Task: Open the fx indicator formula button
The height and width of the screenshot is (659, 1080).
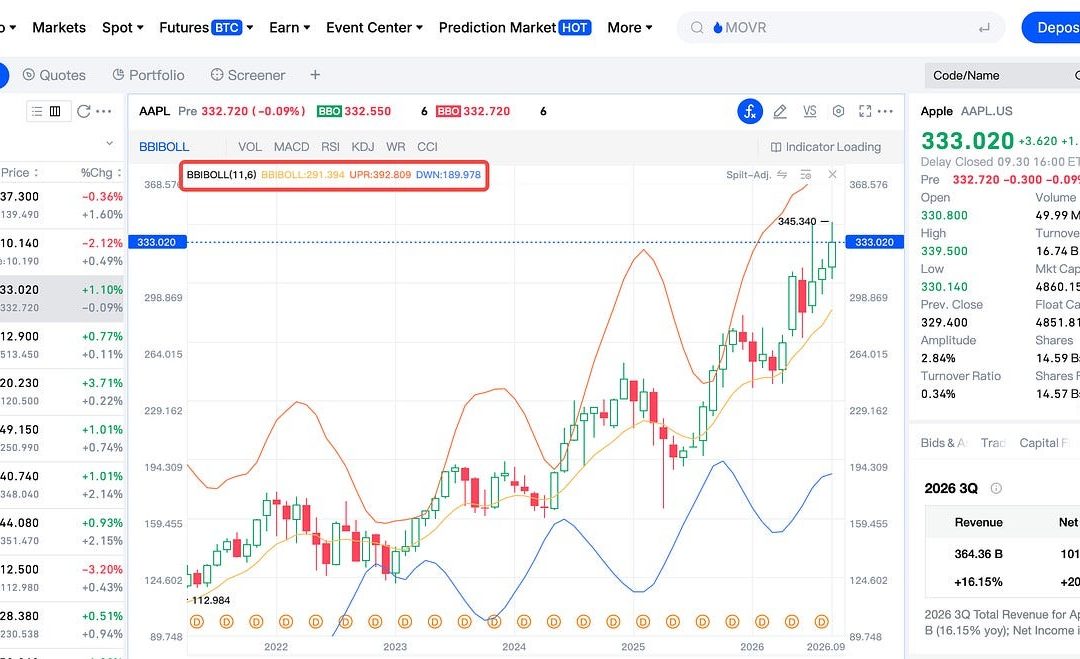Action: point(750,111)
